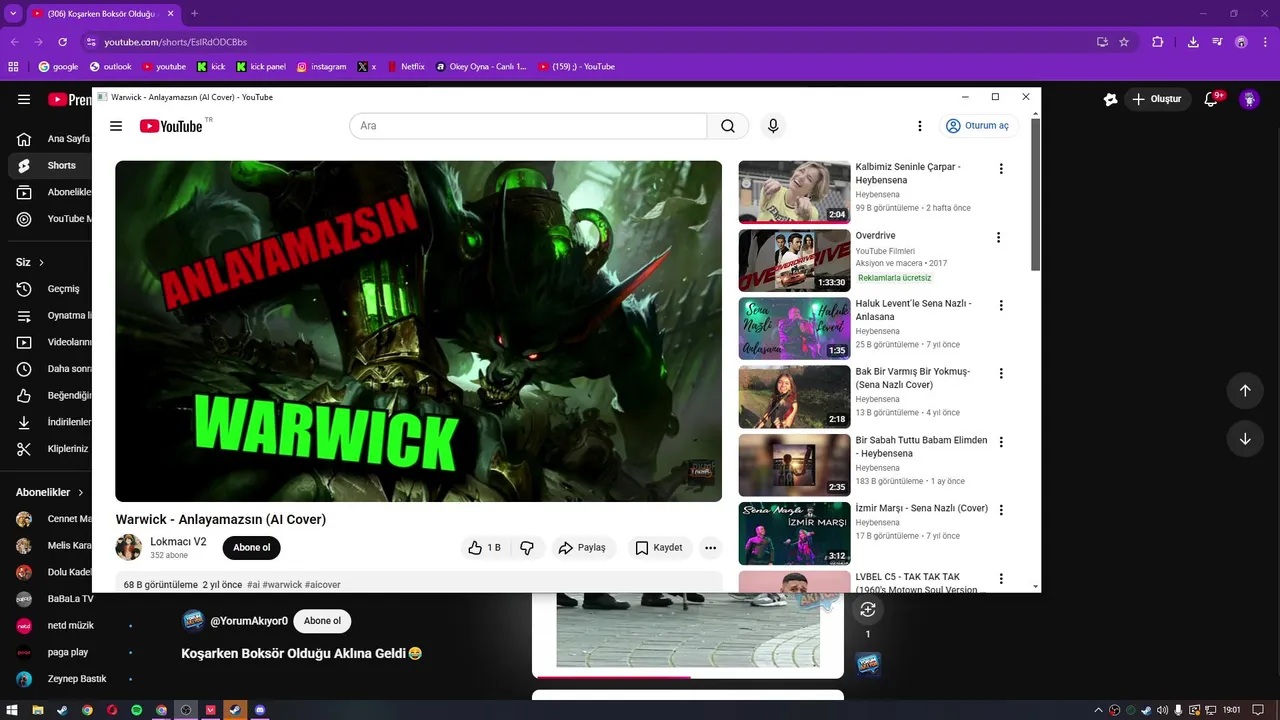Subscribe to Lokmacı V2 with Abone ol
1280x720 pixels.
click(x=252, y=548)
